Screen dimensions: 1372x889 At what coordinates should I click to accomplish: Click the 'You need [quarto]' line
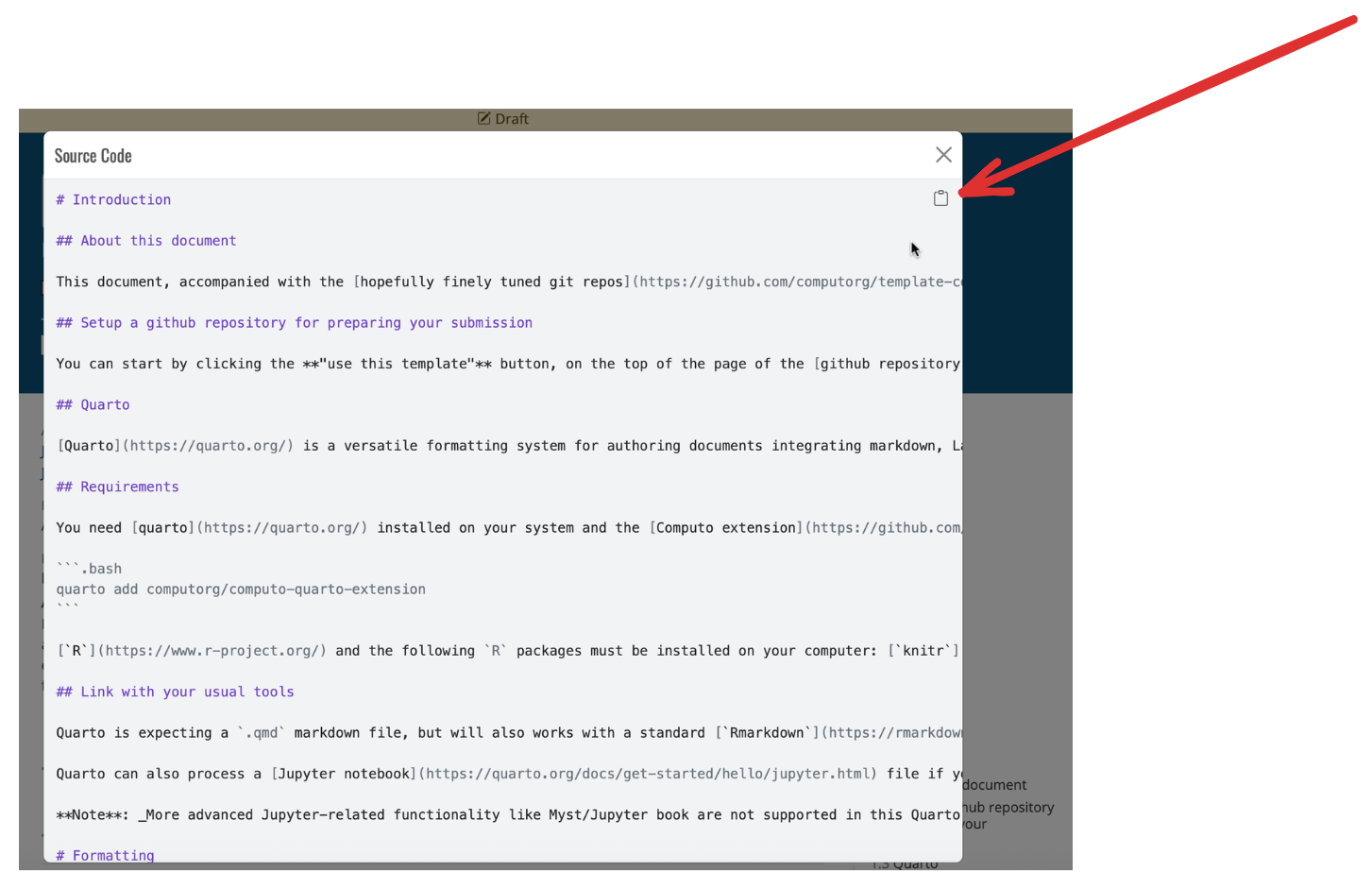pos(508,528)
